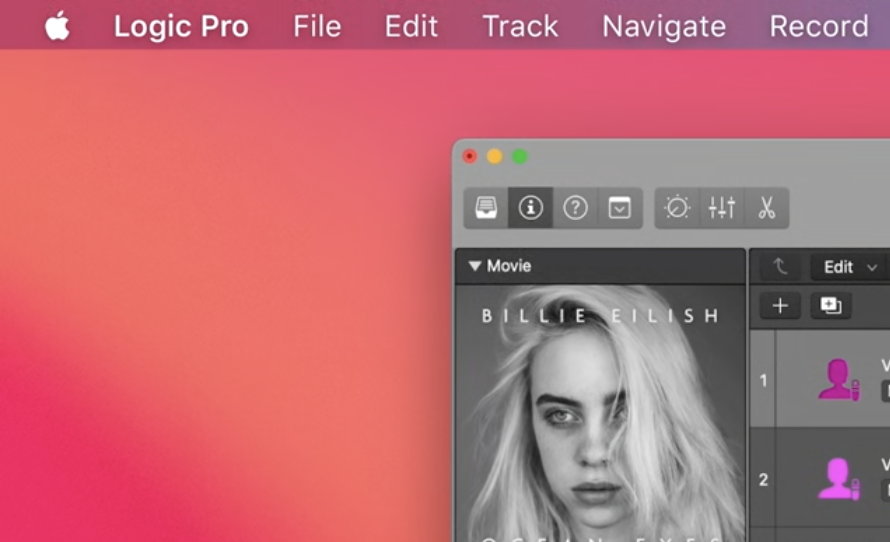Duplicate track with the duplicate button

(x=830, y=306)
